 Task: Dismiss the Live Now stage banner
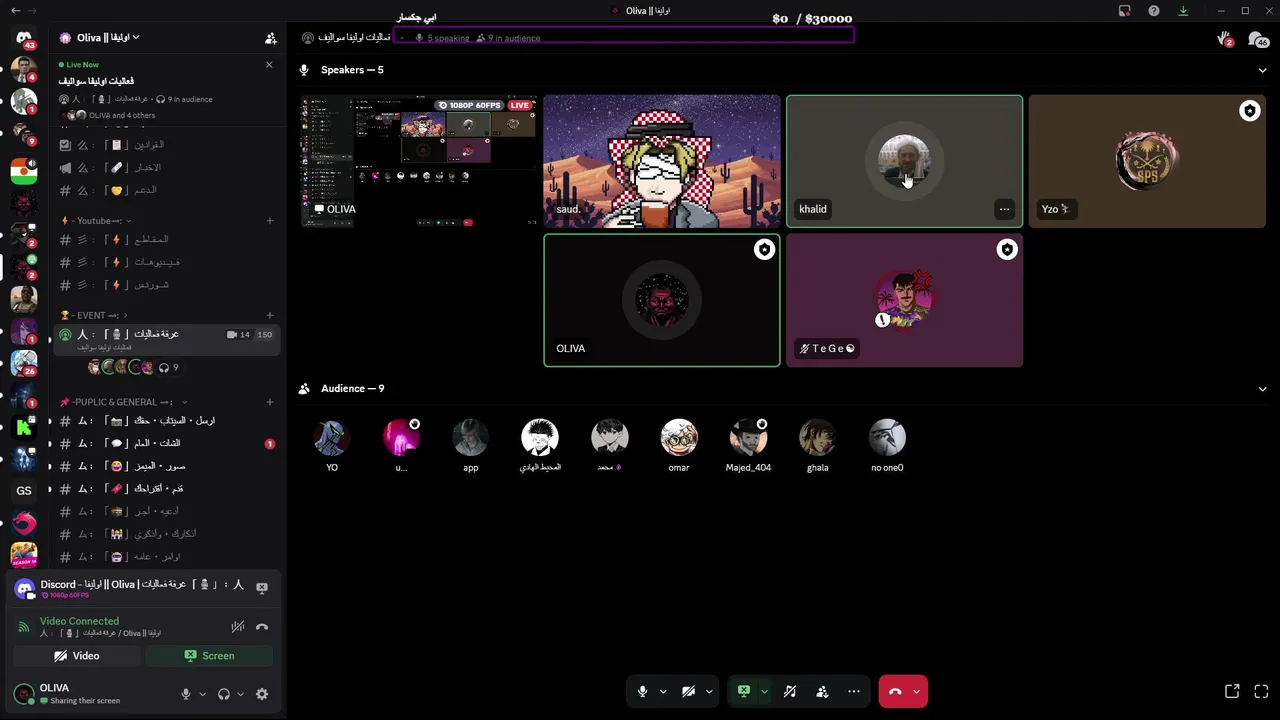pos(269,65)
